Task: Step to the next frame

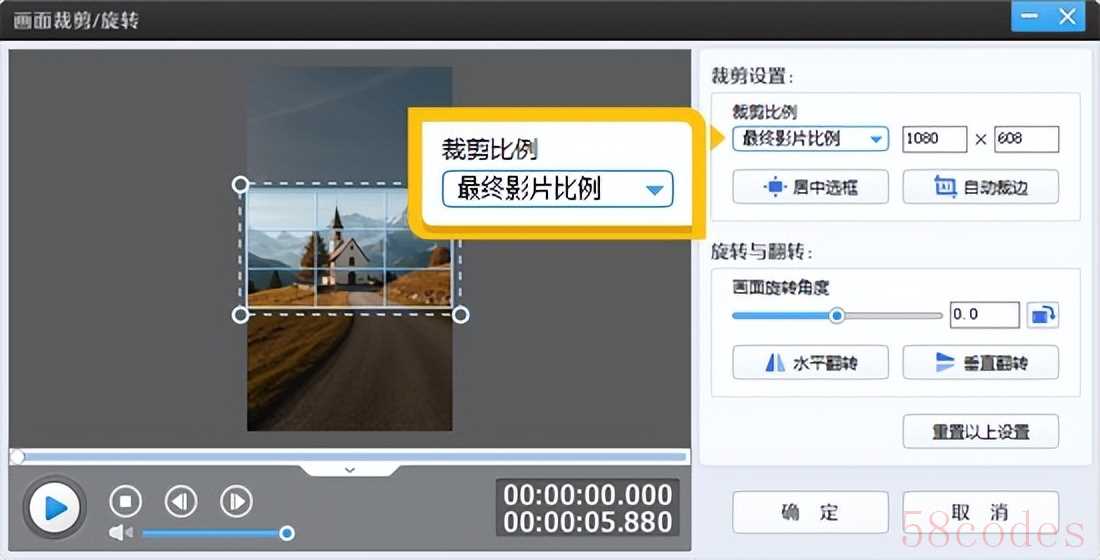Action: [x=236, y=501]
